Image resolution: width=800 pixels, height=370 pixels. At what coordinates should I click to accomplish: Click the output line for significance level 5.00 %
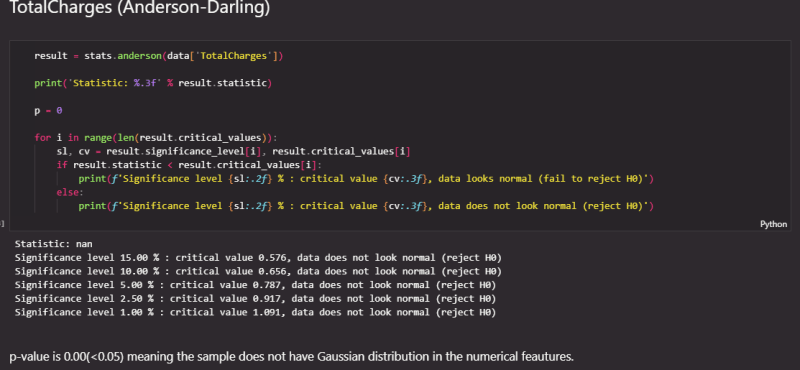pyautogui.click(x=255, y=285)
